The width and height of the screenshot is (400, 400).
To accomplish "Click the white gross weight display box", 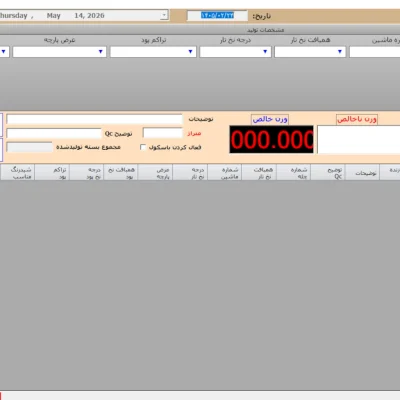I will pyautogui.click(x=359, y=139).
